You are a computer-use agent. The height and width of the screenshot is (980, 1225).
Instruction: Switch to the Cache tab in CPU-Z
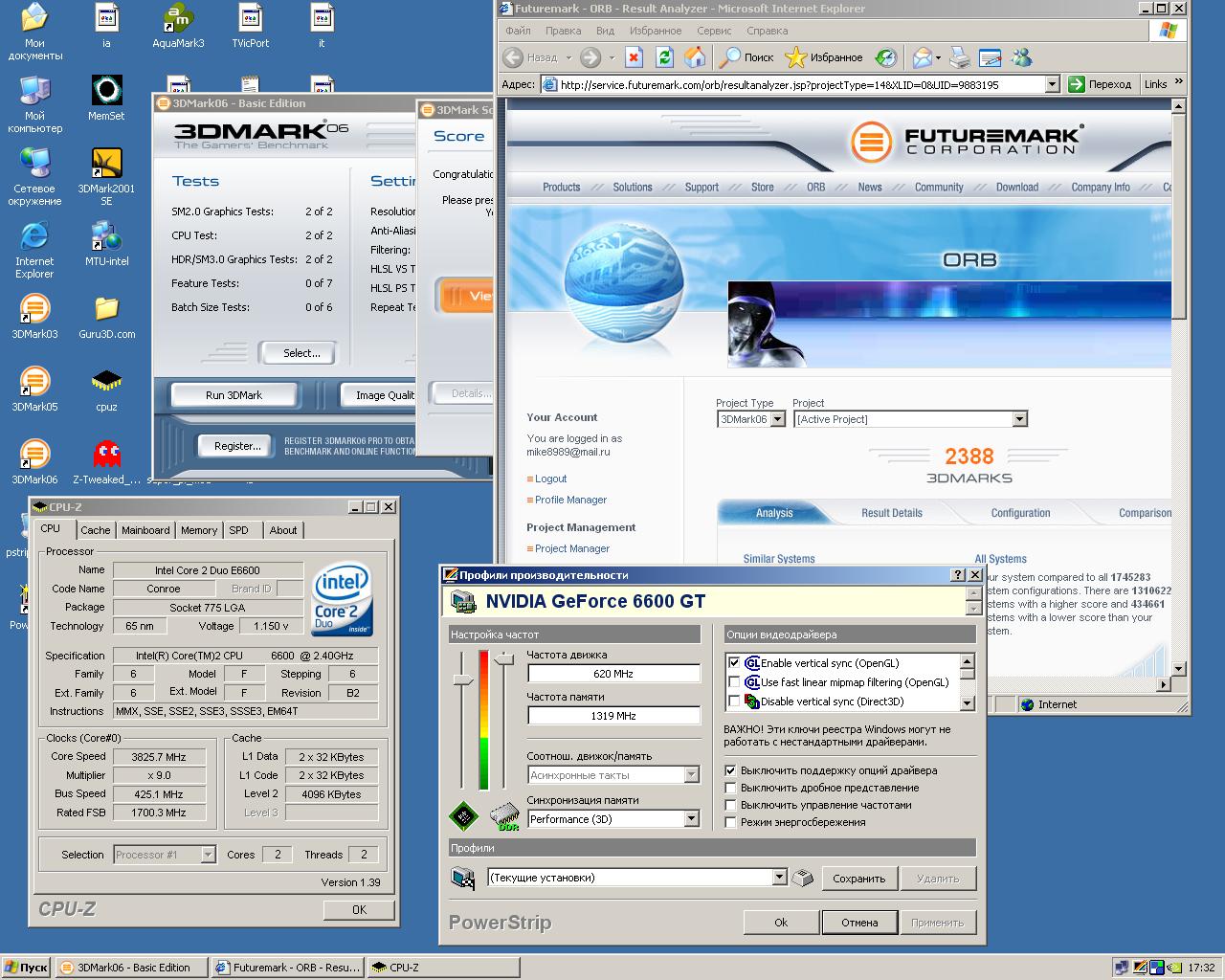tap(96, 530)
